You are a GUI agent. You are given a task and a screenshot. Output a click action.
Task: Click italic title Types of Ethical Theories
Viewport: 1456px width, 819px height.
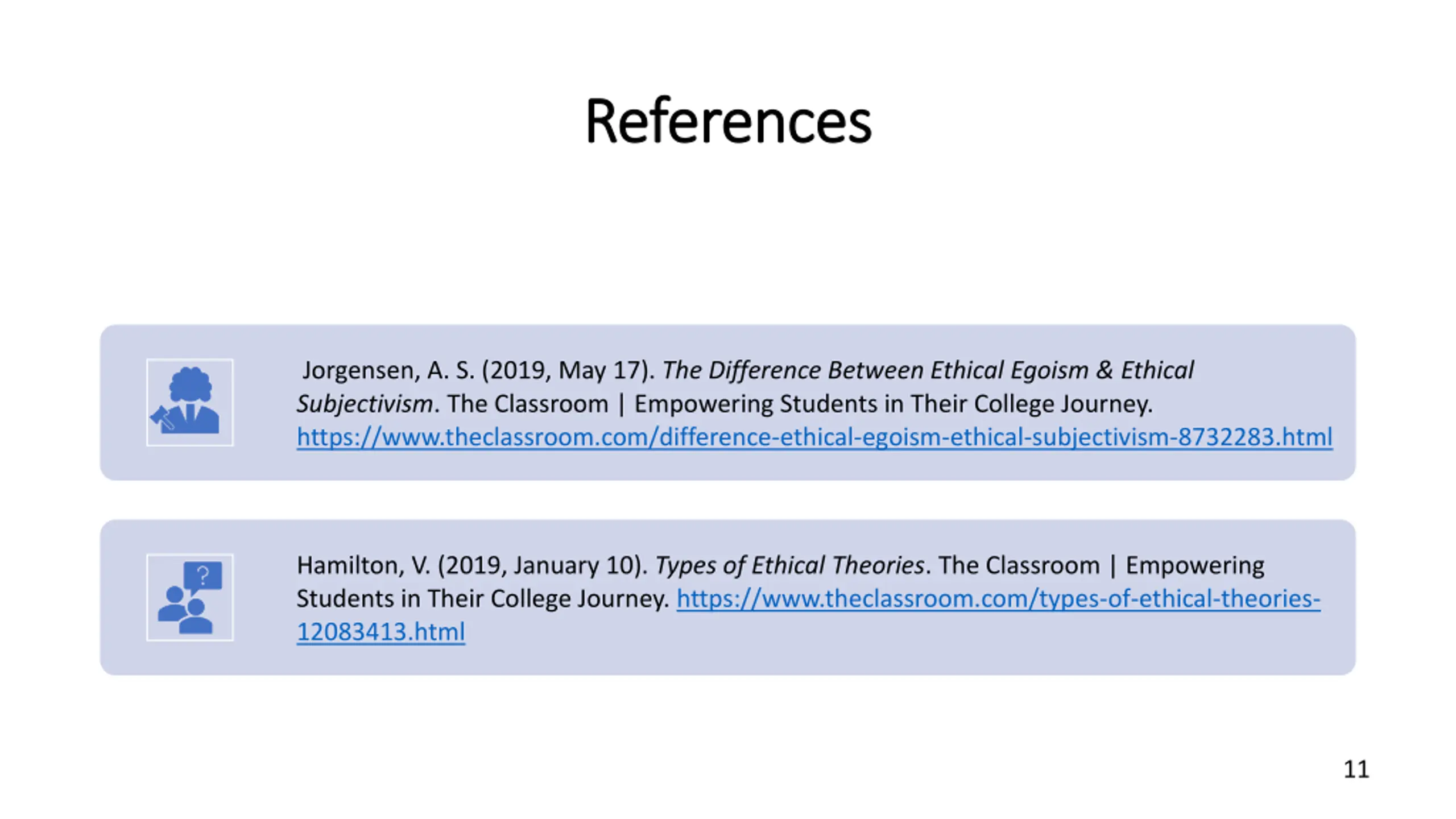click(x=789, y=565)
